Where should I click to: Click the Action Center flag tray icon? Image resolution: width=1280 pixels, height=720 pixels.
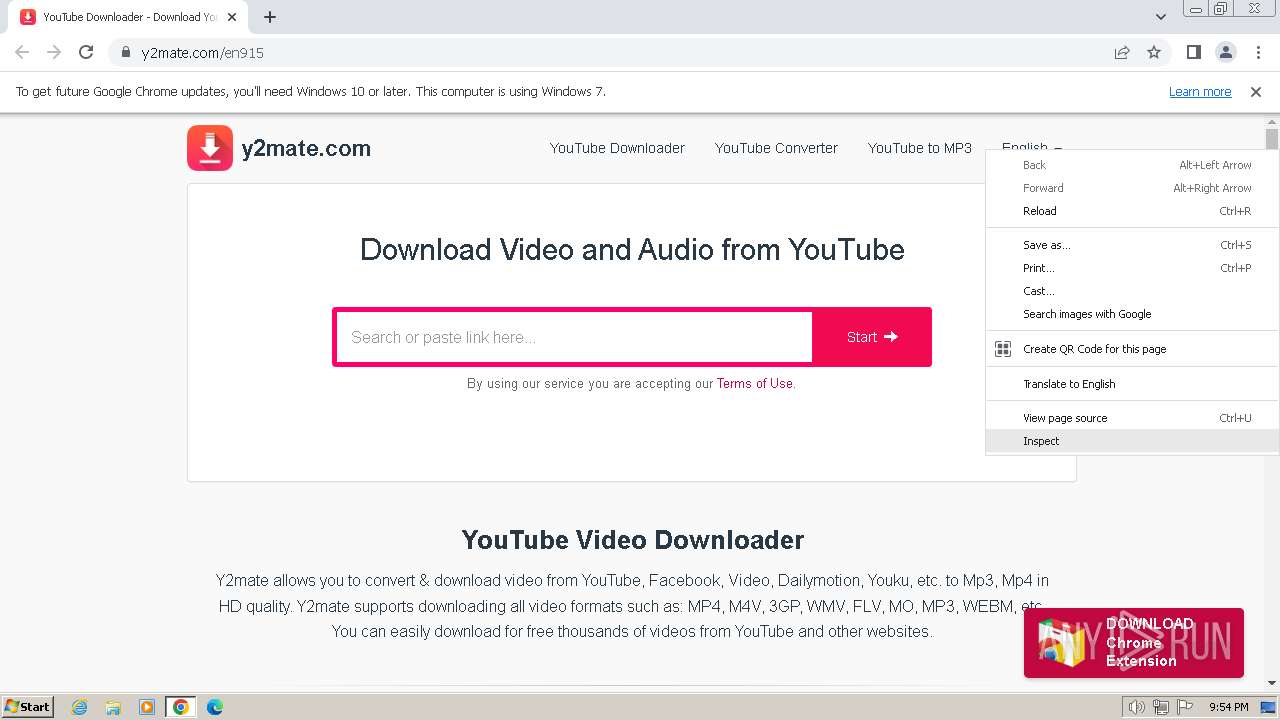[x=1184, y=707]
